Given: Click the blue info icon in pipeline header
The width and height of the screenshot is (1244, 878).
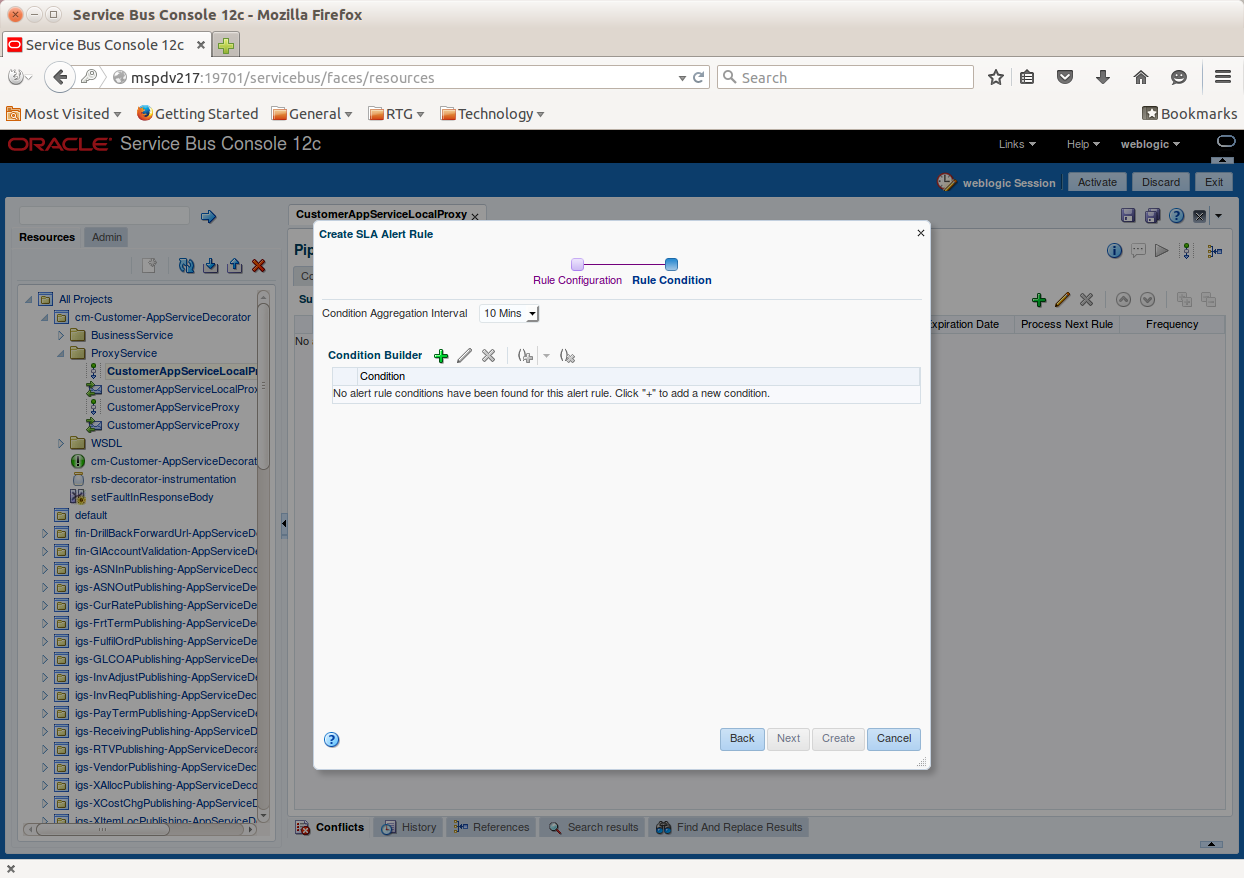Looking at the screenshot, I should (x=1114, y=250).
